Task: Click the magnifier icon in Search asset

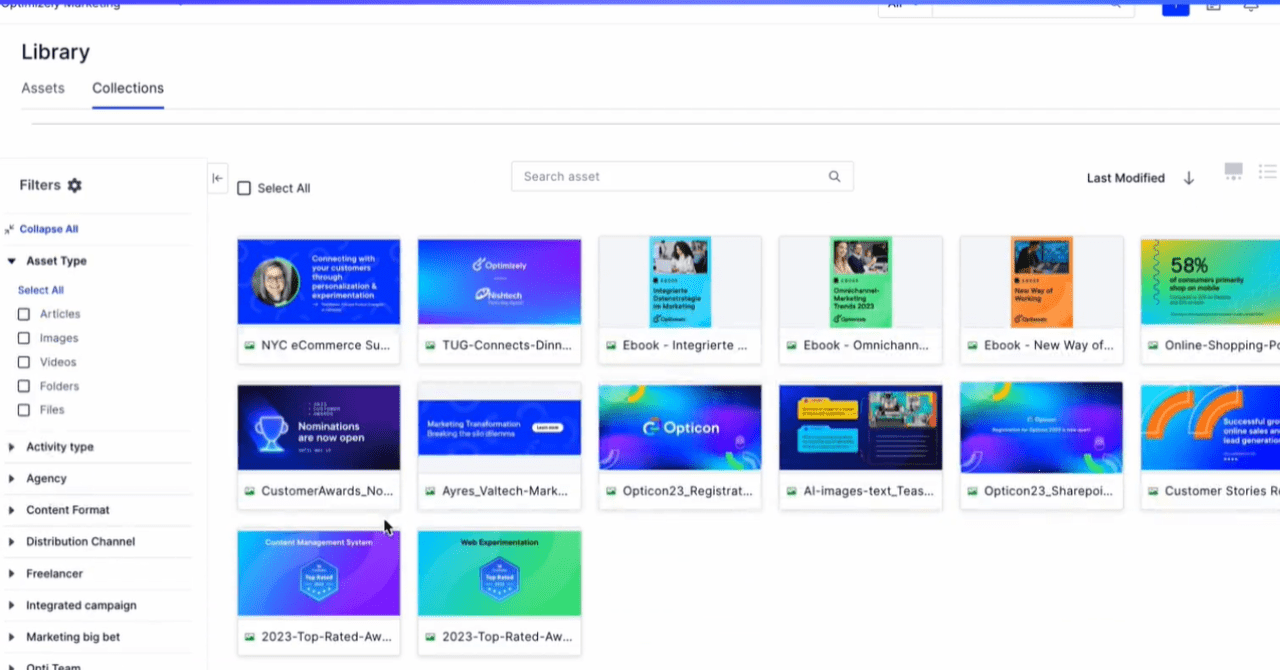Action: (834, 176)
